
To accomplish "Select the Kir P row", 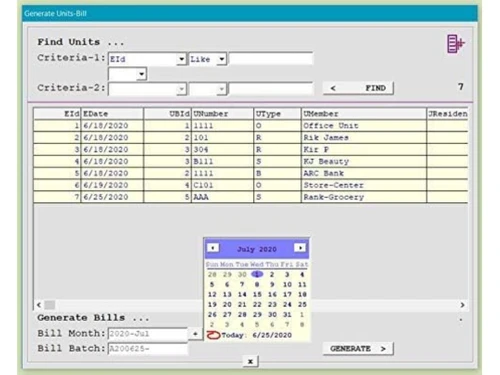I will tap(251, 150).
